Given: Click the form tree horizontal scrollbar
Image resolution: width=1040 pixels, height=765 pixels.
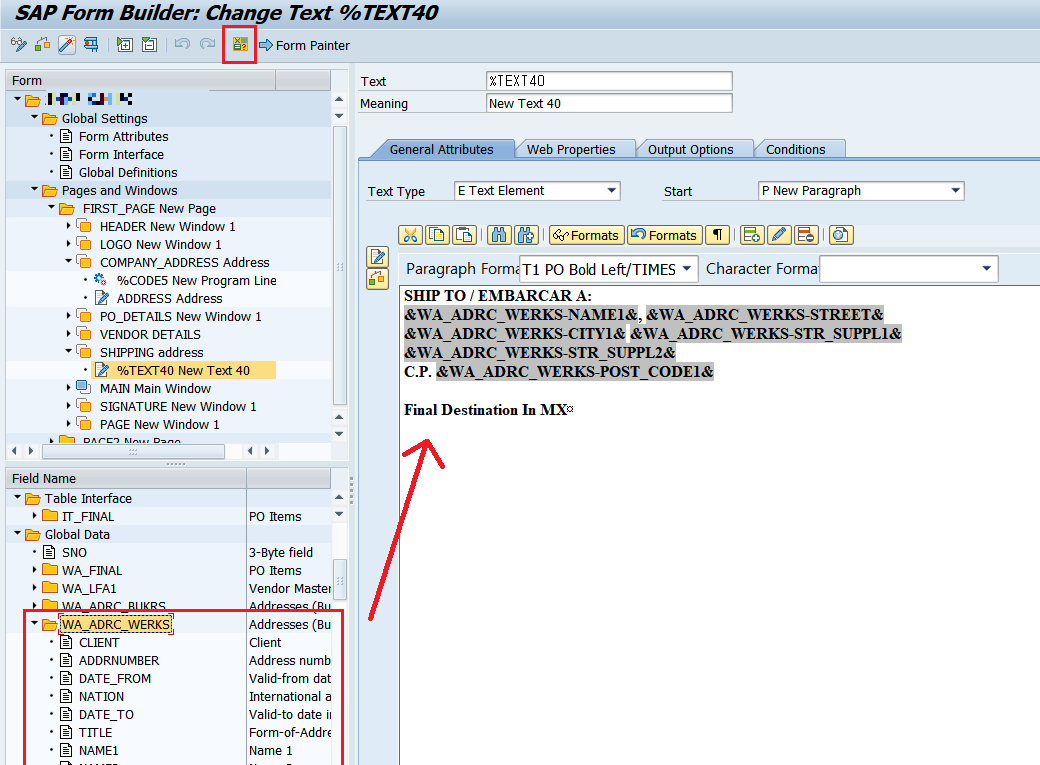Looking at the screenshot, I should pyautogui.click(x=133, y=451).
